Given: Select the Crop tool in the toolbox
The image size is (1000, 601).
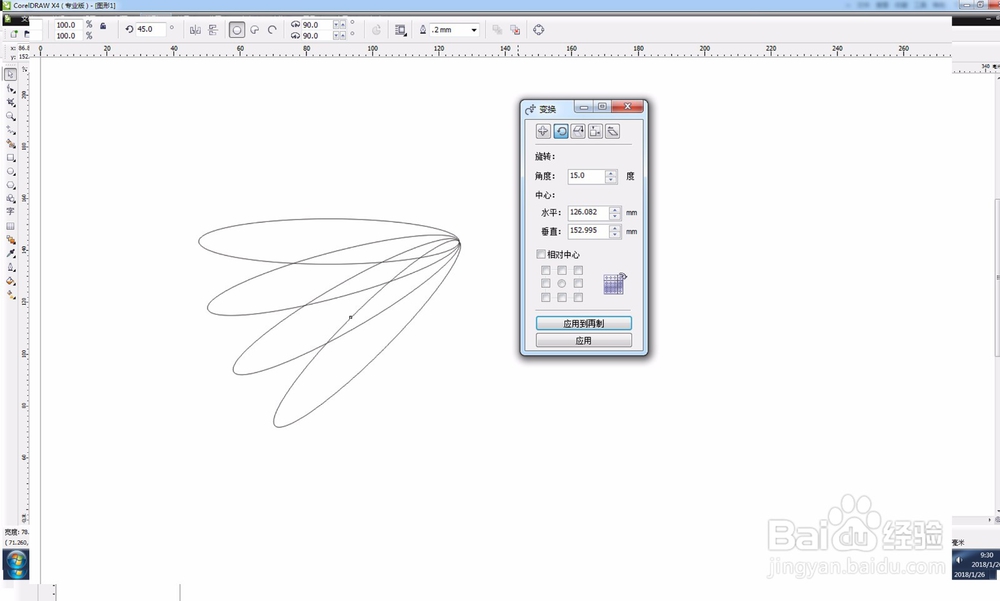Looking at the screenshot, I should coord(10,102).
